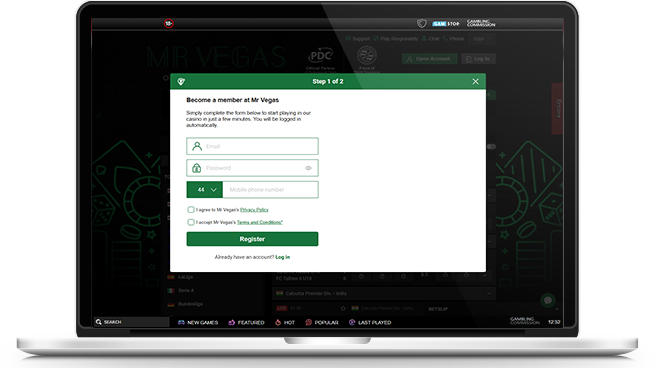Screen dimensions: 654x368
Task: Click the Gambling Commission logo in bottom bar
Action: click(x=524, y=321)
